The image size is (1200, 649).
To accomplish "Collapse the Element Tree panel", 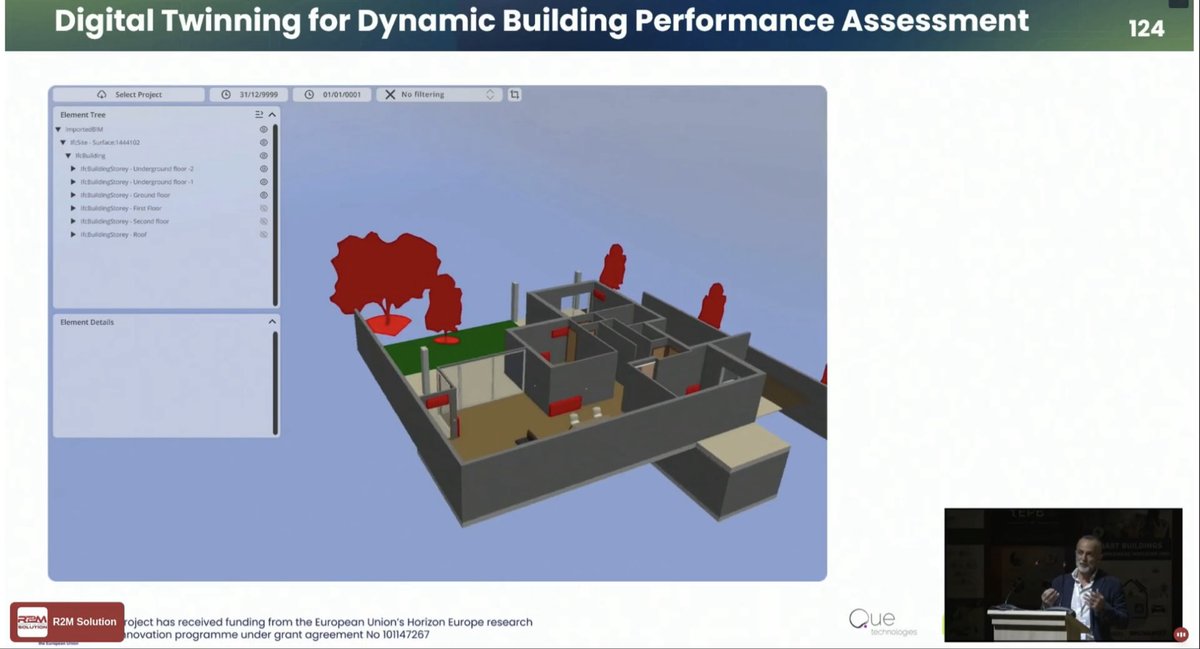I will 272,115.
